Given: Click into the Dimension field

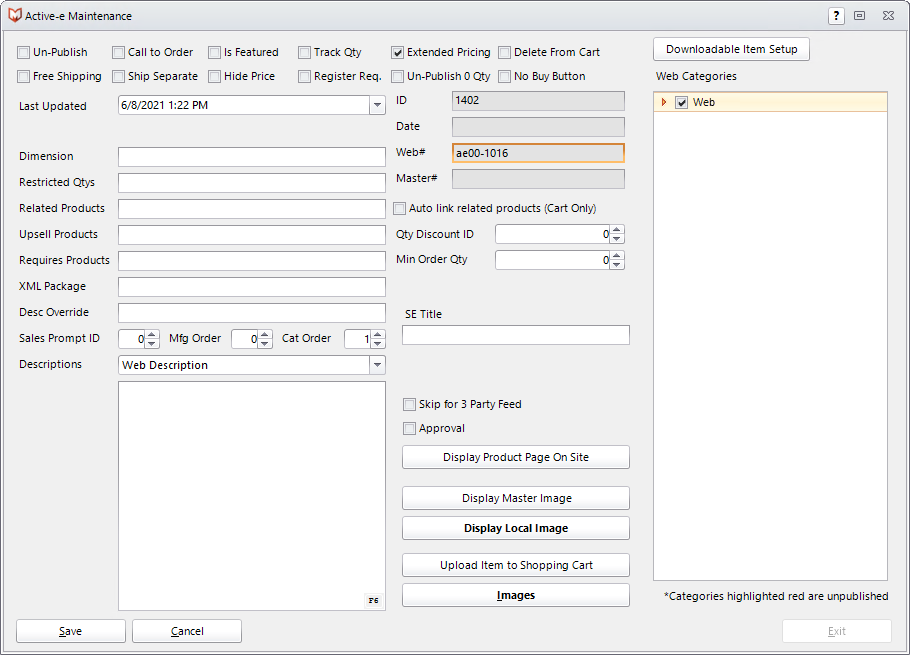Looking at the screenshot, I should (252, 157).
